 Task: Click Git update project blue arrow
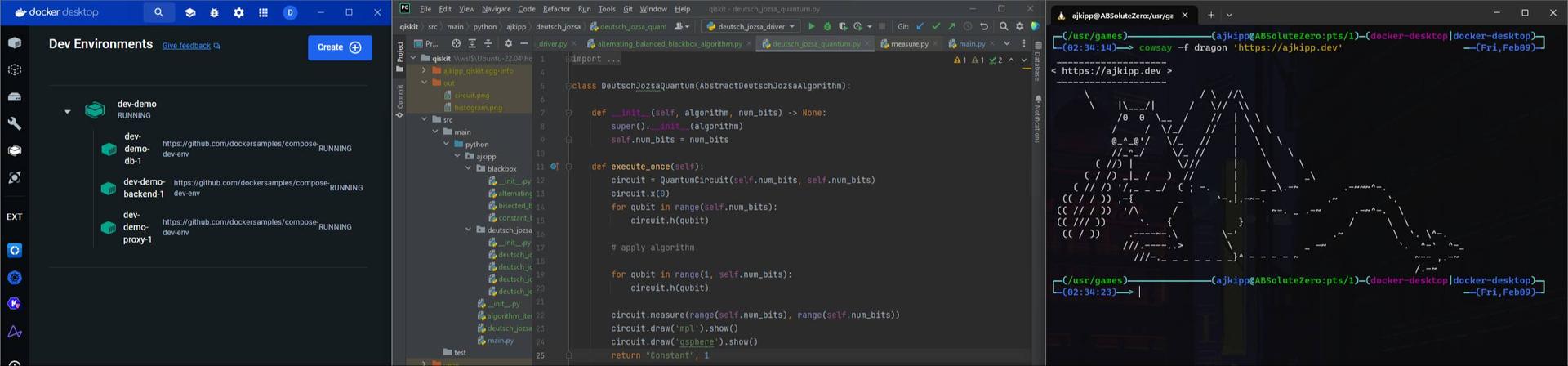[x=920, y=26]
